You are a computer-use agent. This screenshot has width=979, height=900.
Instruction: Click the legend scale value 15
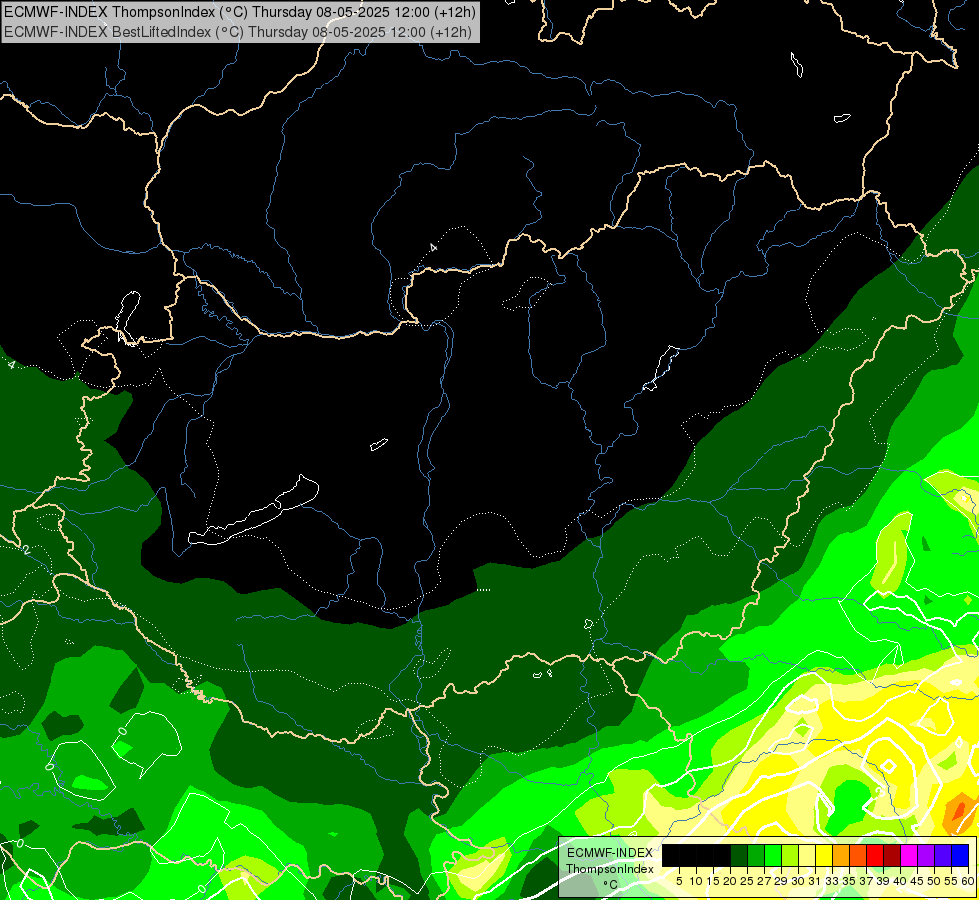tap(713, 881)
